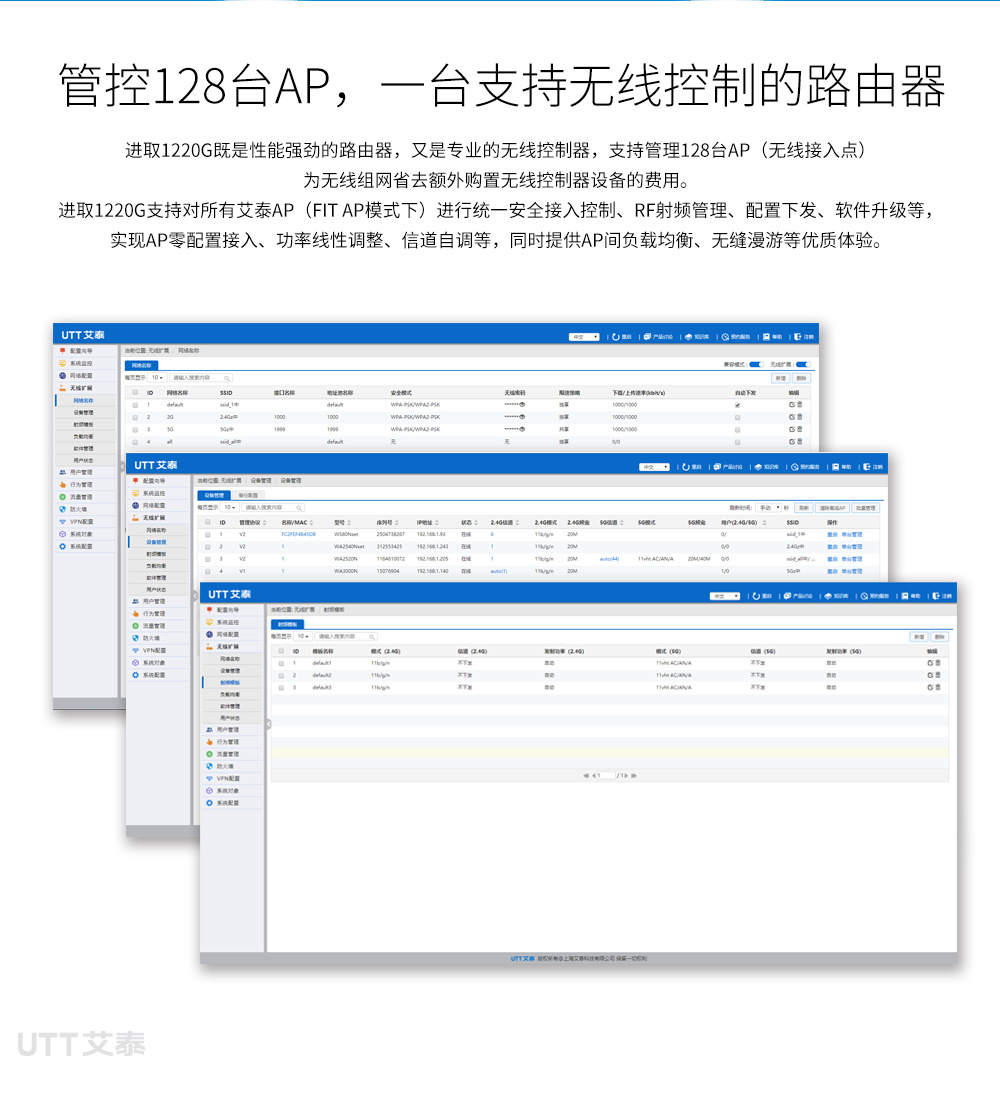Click the search box in the front window

[x=346, y=636]
